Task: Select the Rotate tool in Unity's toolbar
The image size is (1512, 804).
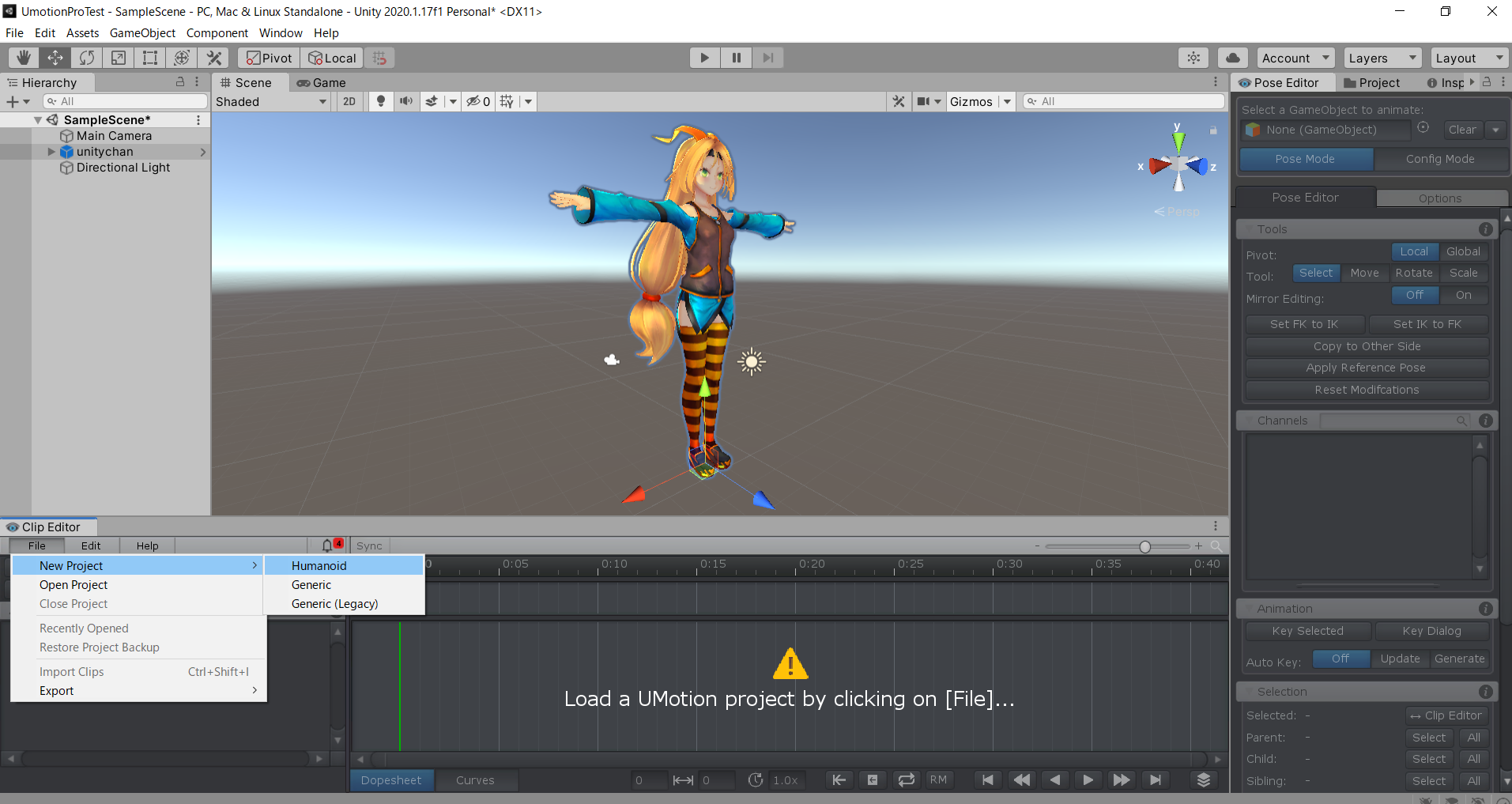Action: [85, 57]
